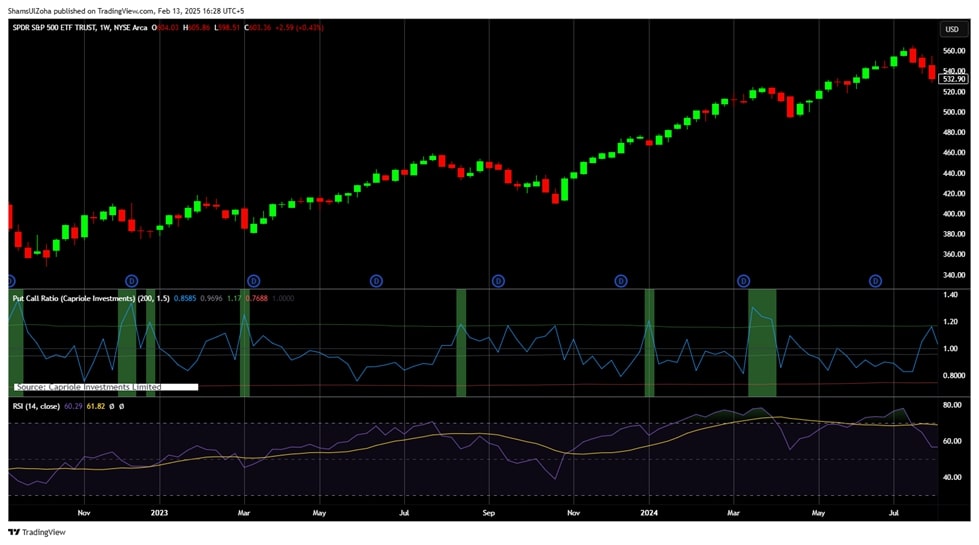Select Put Call Ratio indicator legend
The width and height of the screenshot is (979, 545).
pos(91,298)
